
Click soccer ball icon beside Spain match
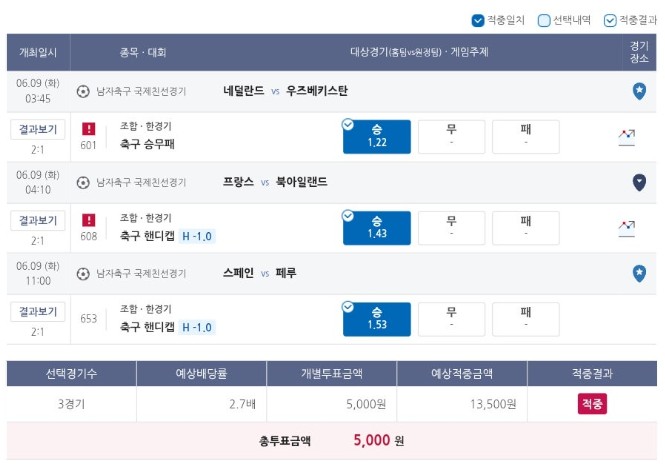(83, 274)
